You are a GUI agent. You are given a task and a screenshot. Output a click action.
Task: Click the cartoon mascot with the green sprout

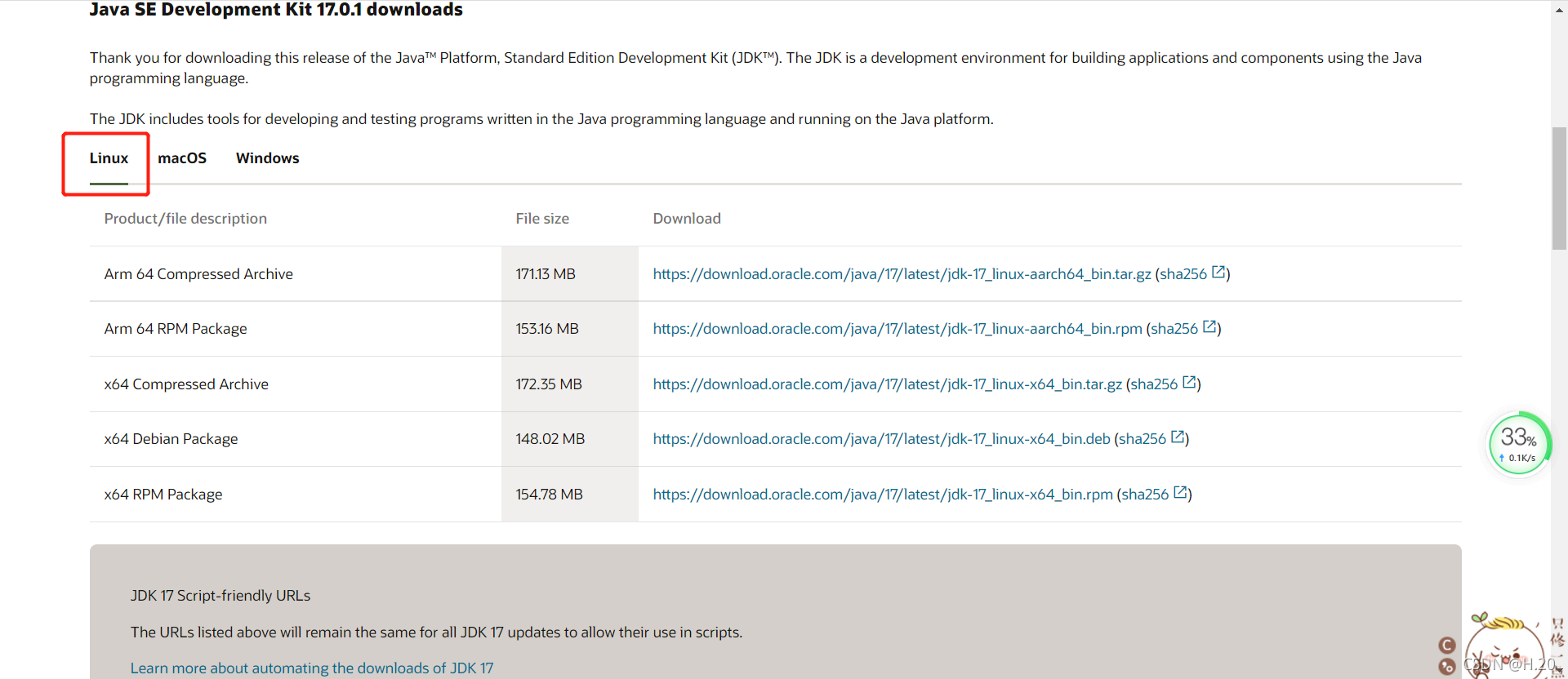1507,646
